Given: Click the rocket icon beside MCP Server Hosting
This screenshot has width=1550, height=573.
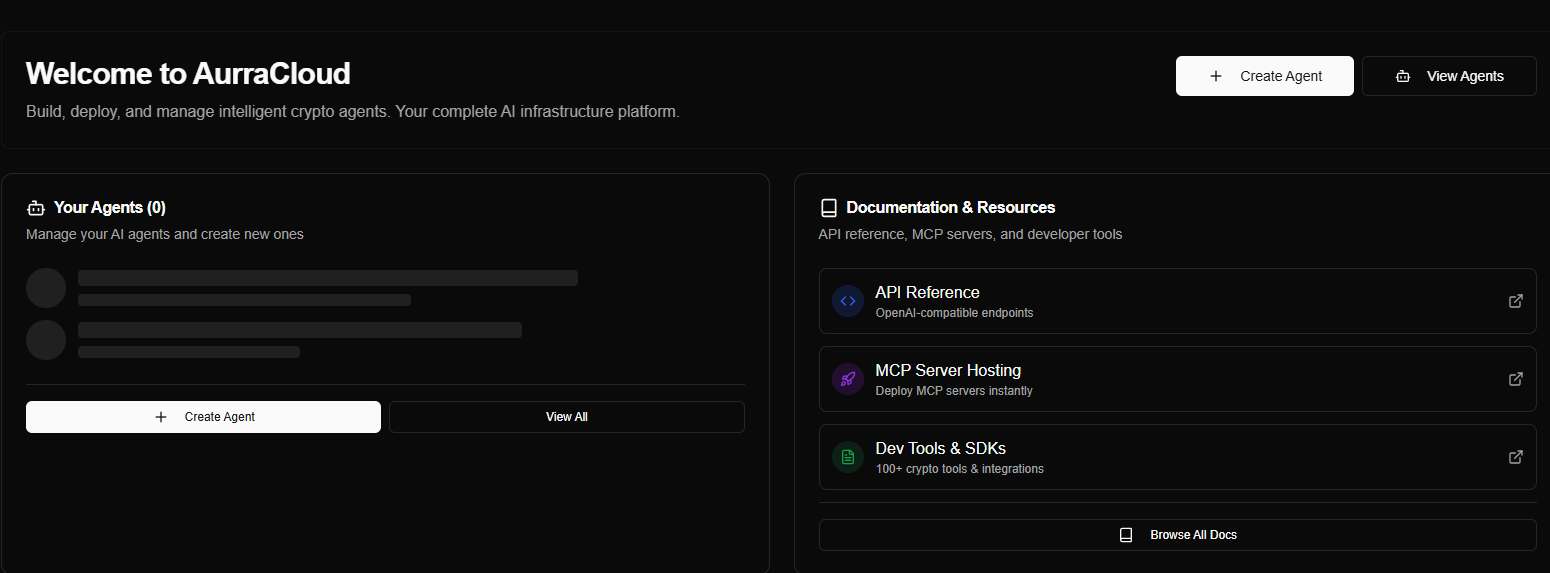Looking at the screenshot, I should pyautogui.click(x=848, y=379).
